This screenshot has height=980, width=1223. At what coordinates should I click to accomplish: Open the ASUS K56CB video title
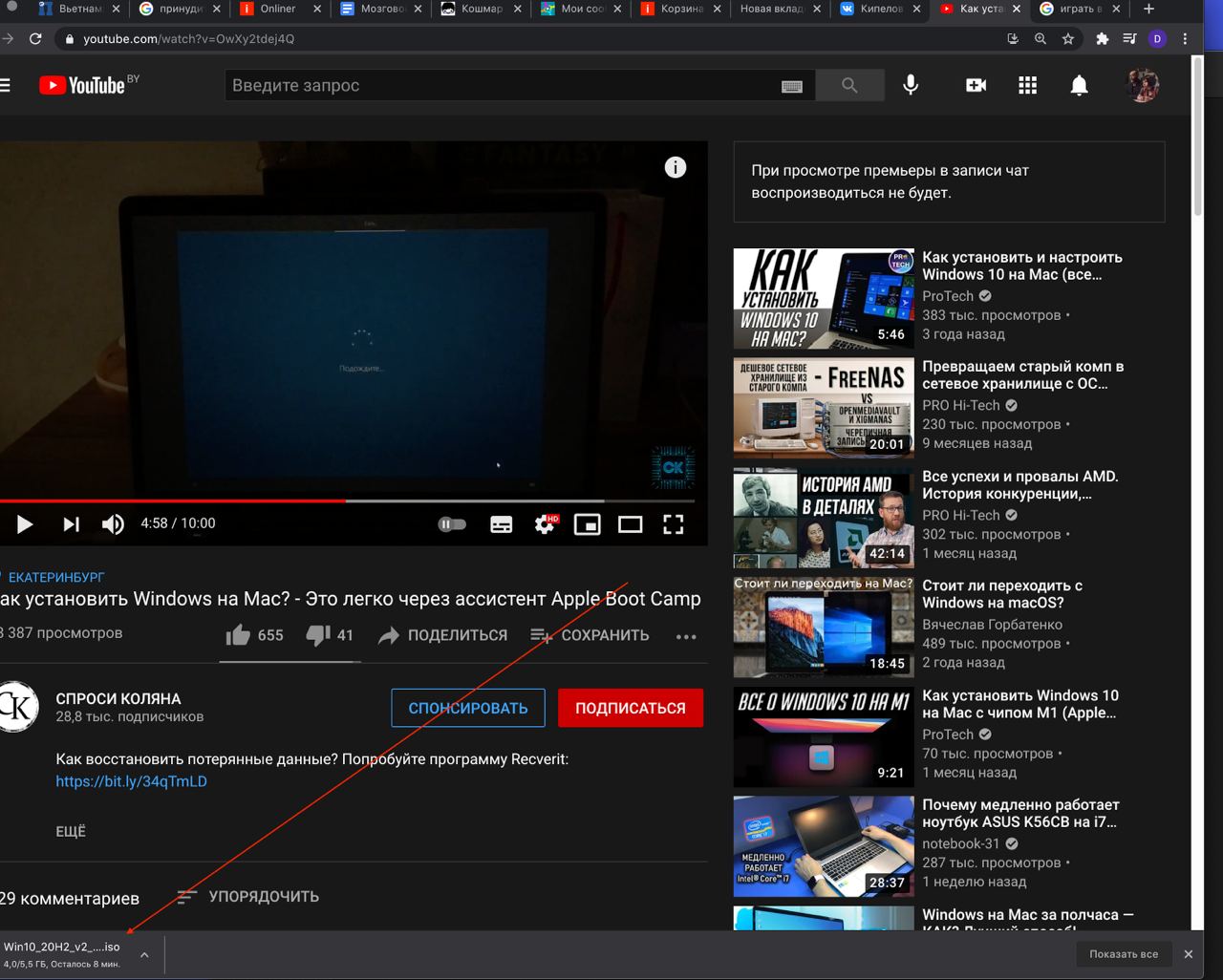pyautogui.click(x=1020, y=813)
